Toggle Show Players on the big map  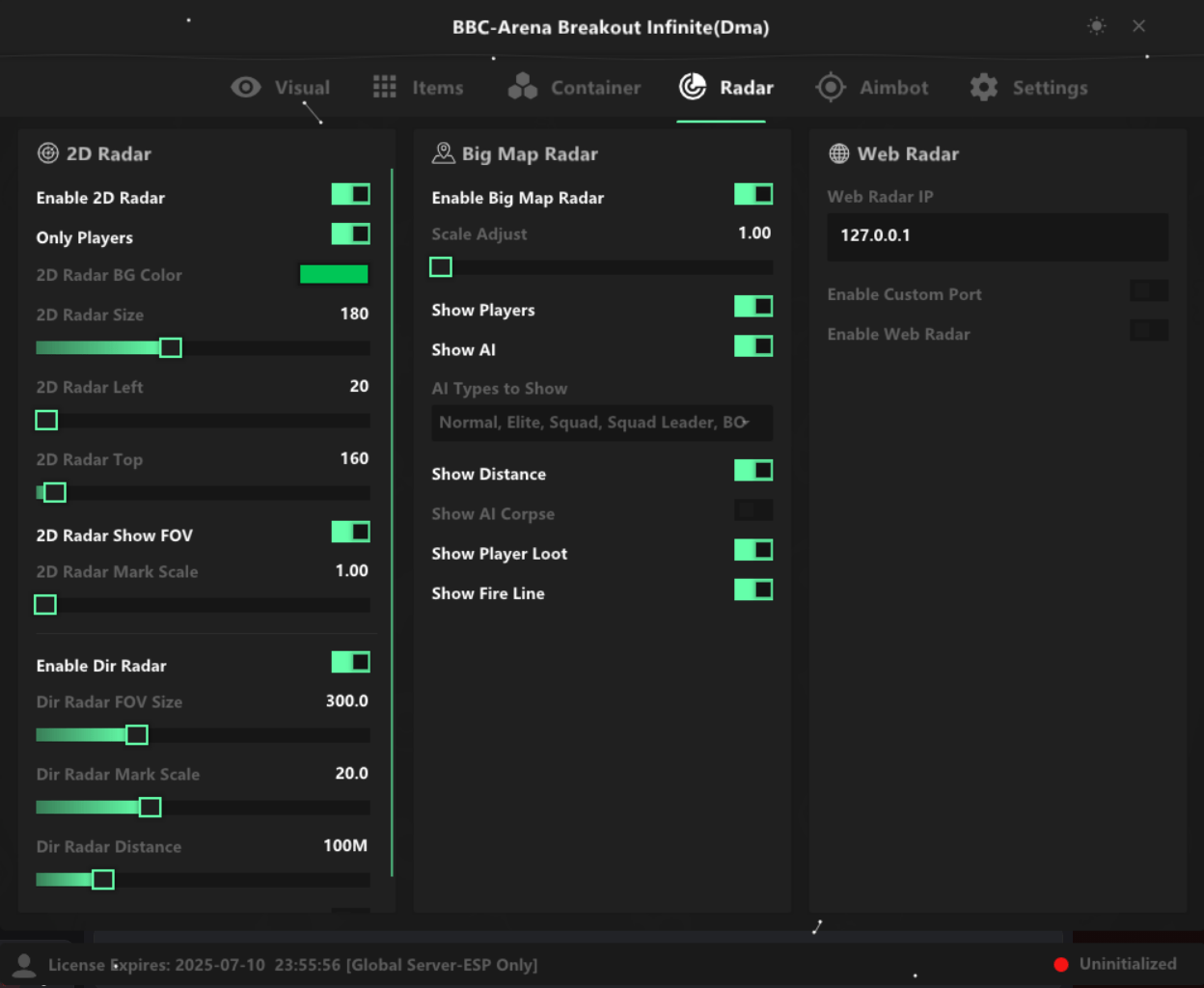click(753, 307)
